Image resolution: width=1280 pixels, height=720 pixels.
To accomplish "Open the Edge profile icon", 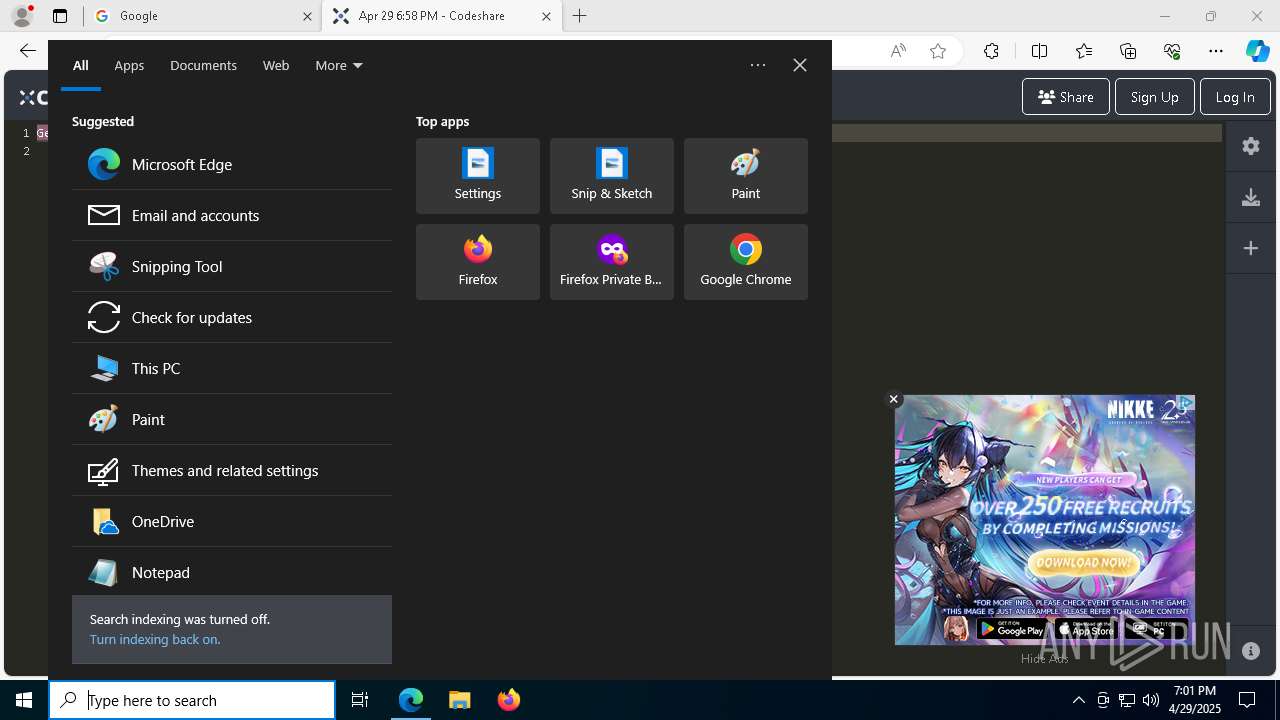I will coord(22,16).
